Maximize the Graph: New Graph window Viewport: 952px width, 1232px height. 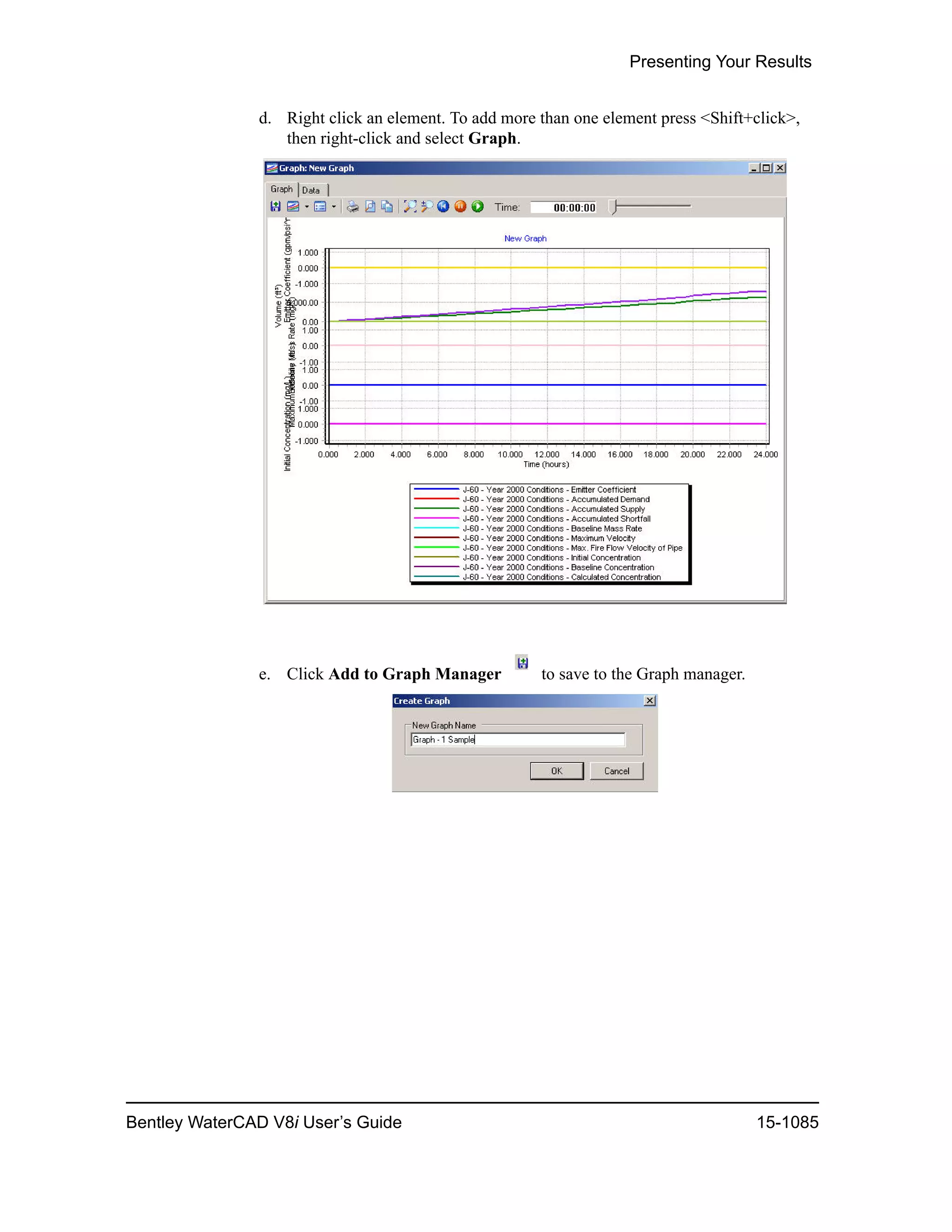coord(766,168)
